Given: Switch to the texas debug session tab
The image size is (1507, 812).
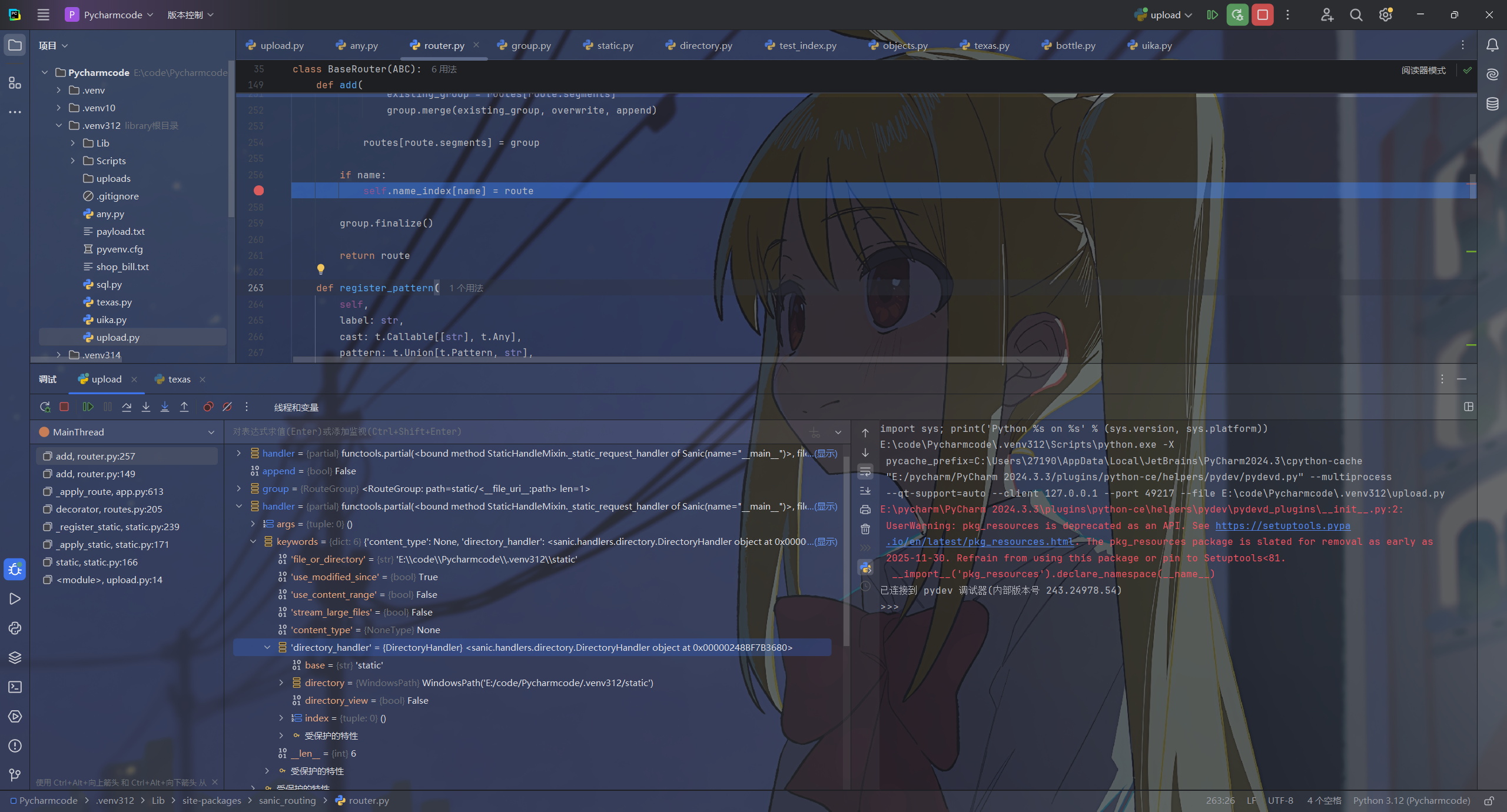Looking at the screenshot, I should click(179, 380).
